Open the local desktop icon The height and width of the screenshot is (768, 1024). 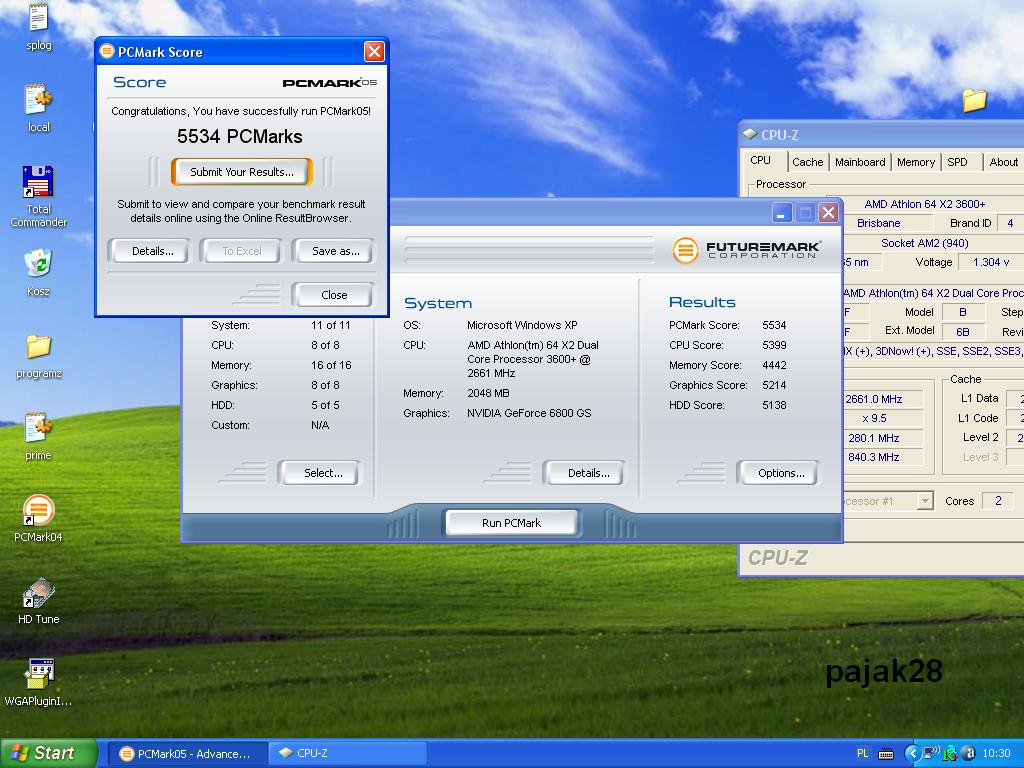[38, 100]
